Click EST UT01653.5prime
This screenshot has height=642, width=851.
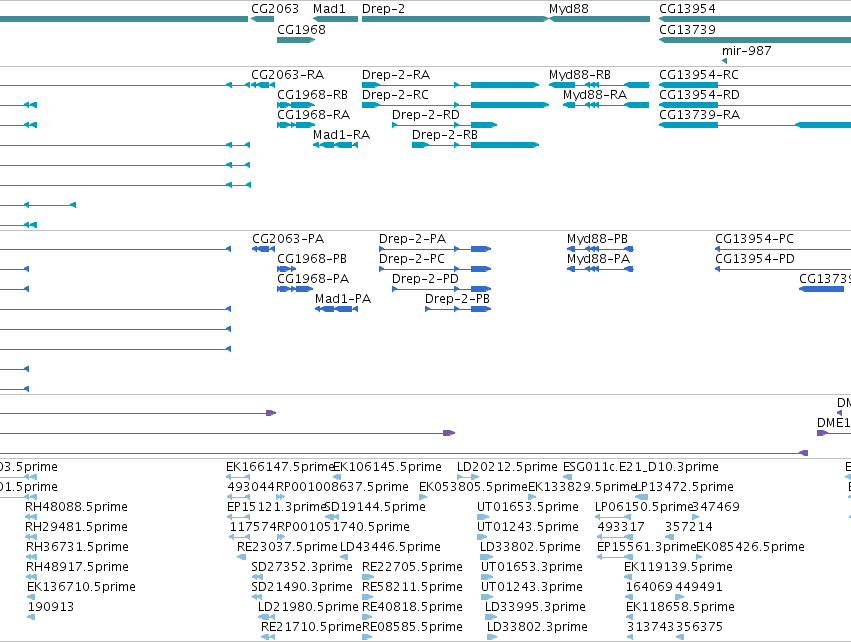pyautogui.click(x=528, y=507)
